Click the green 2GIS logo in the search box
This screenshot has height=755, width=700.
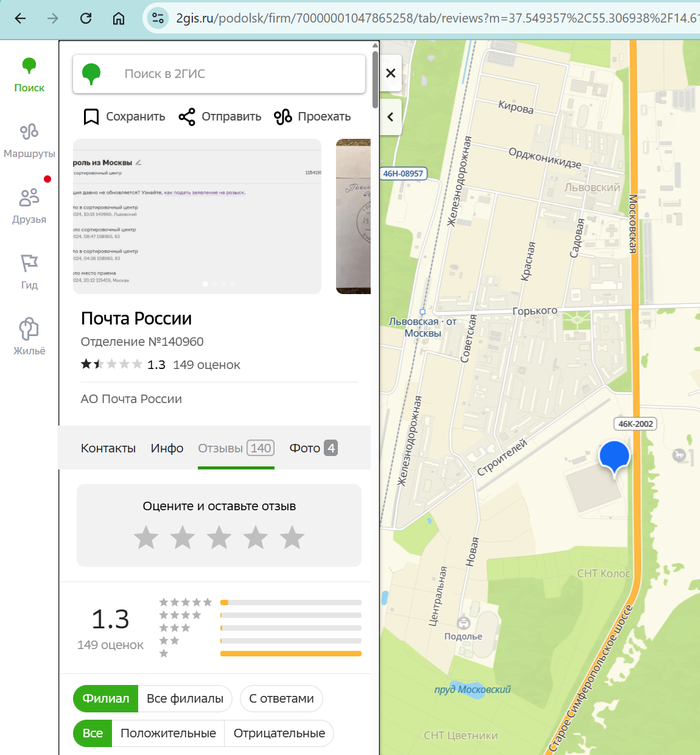[x=91, y=74]
